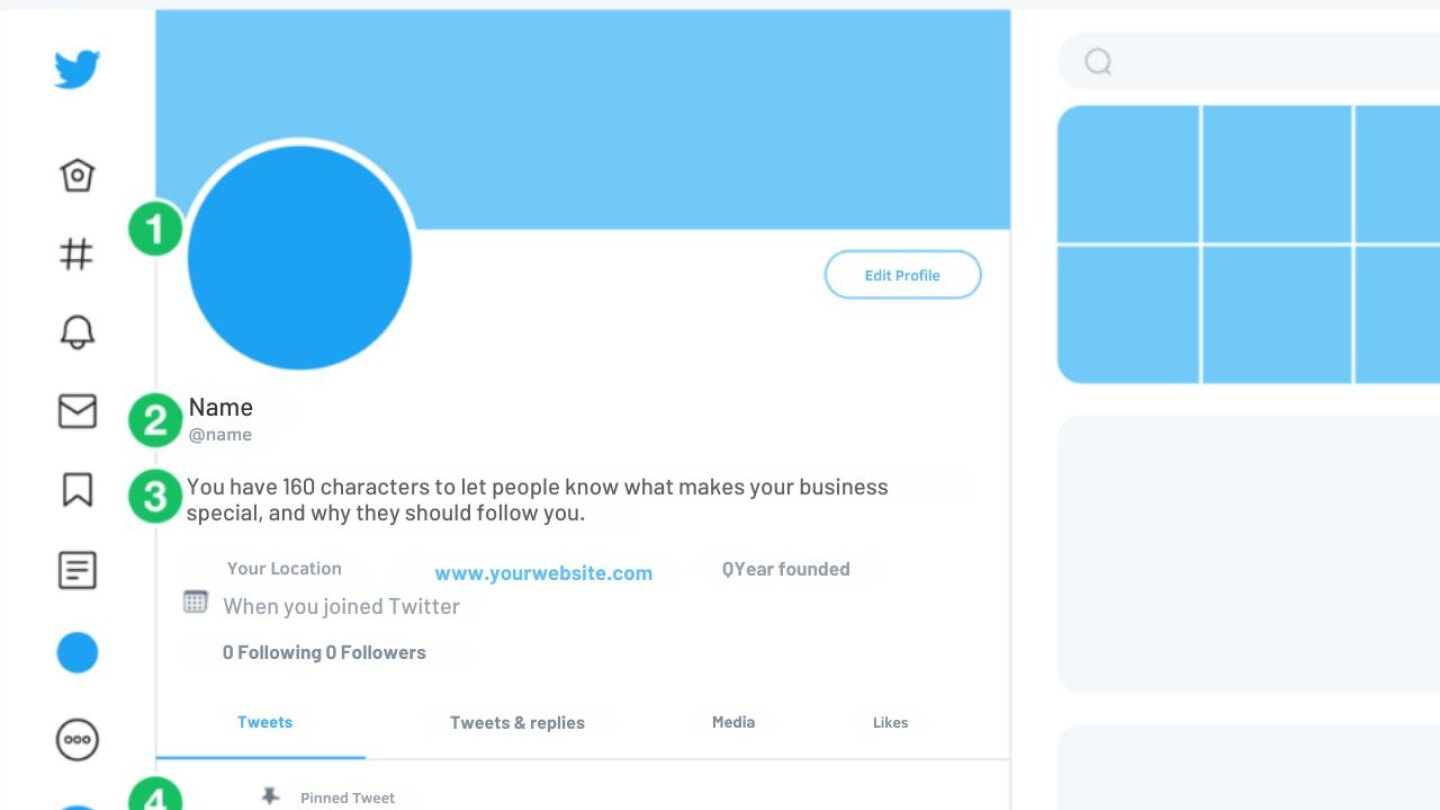This screenshot has width=1440, height=810.
Task: Click the Twitter bird logo
Action: [77, 70]
